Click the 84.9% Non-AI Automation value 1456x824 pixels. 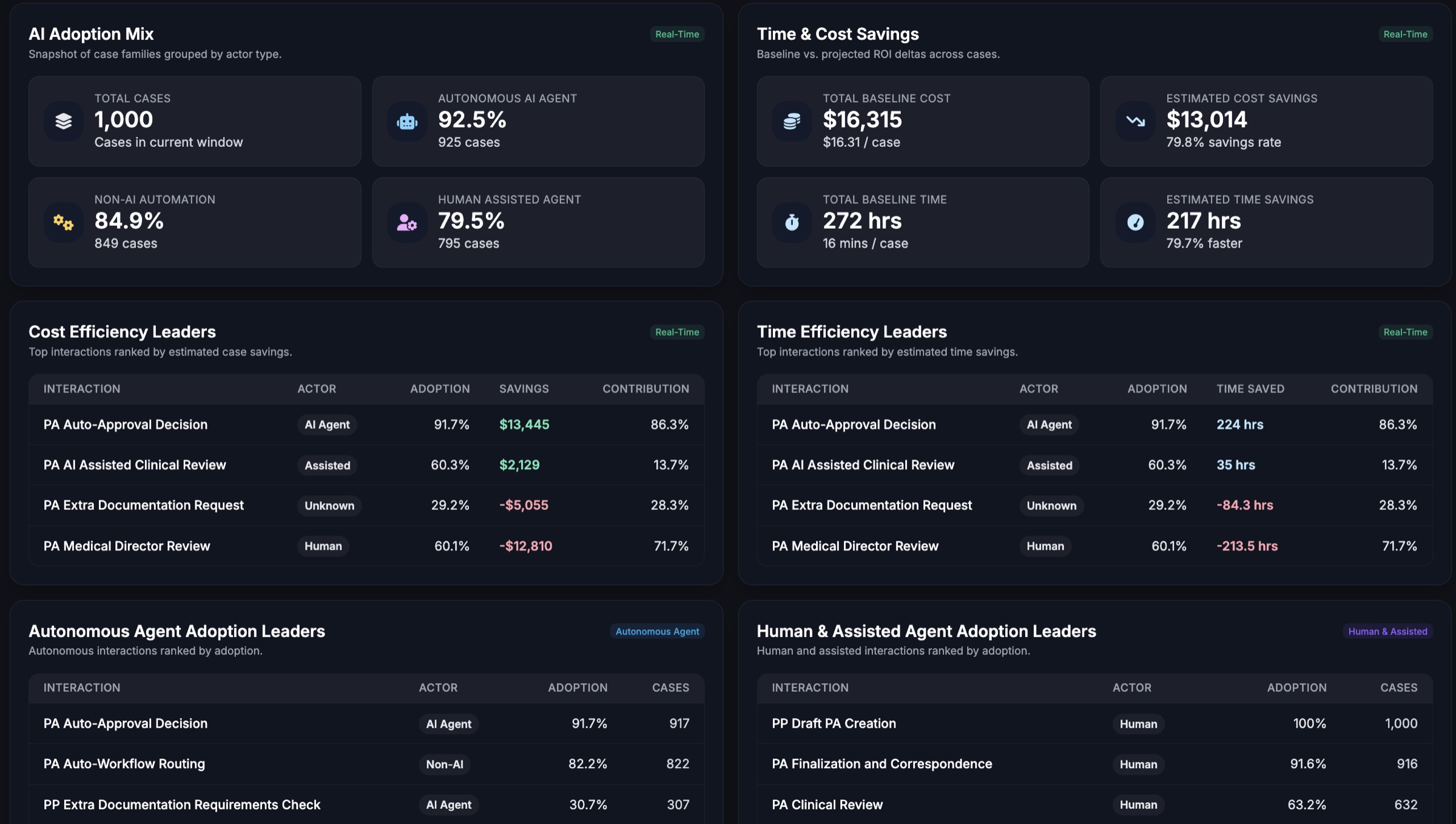tap(129, 221)
